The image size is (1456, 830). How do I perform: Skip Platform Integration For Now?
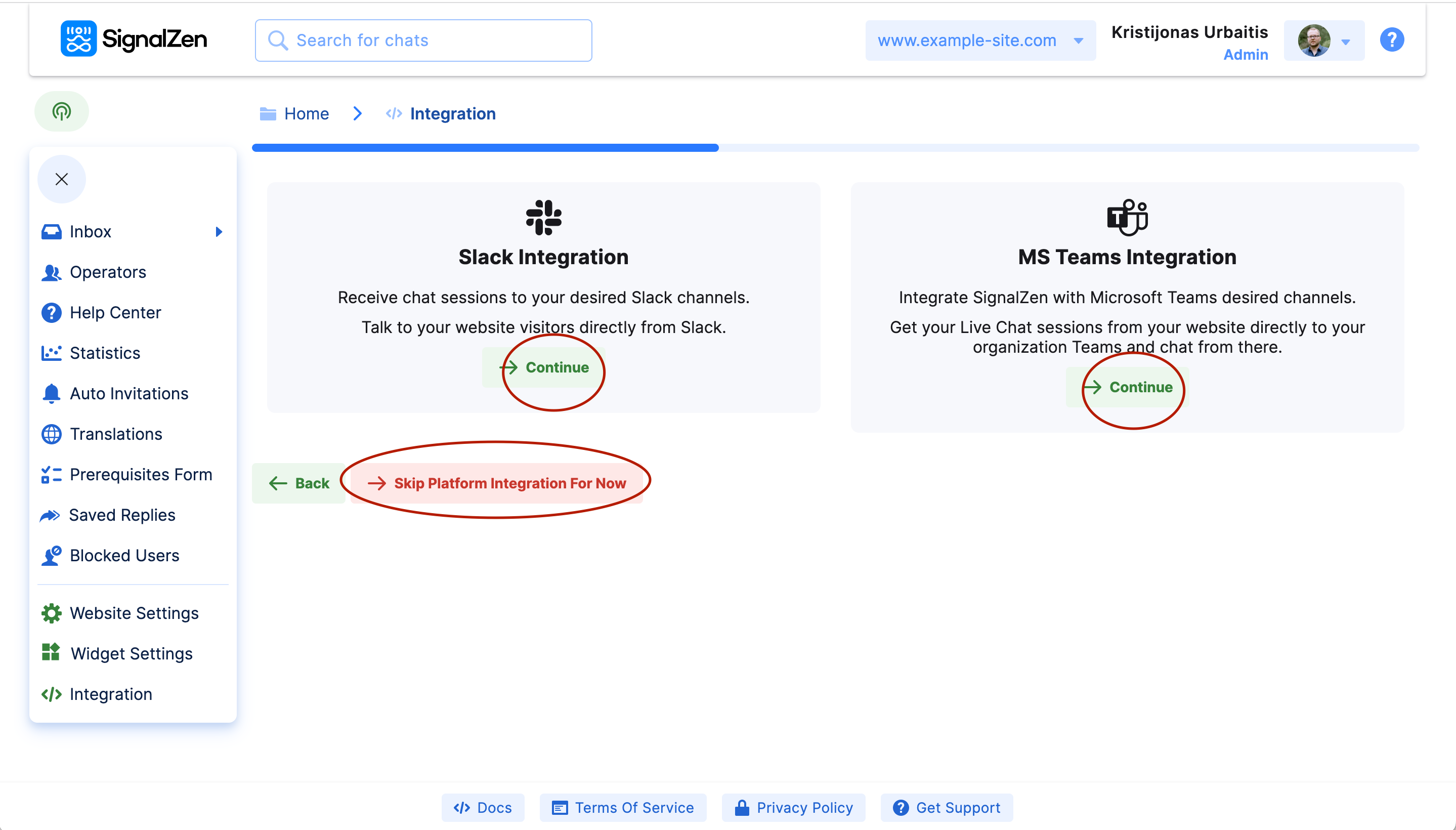pyautogui.click(x=497, y=483)
